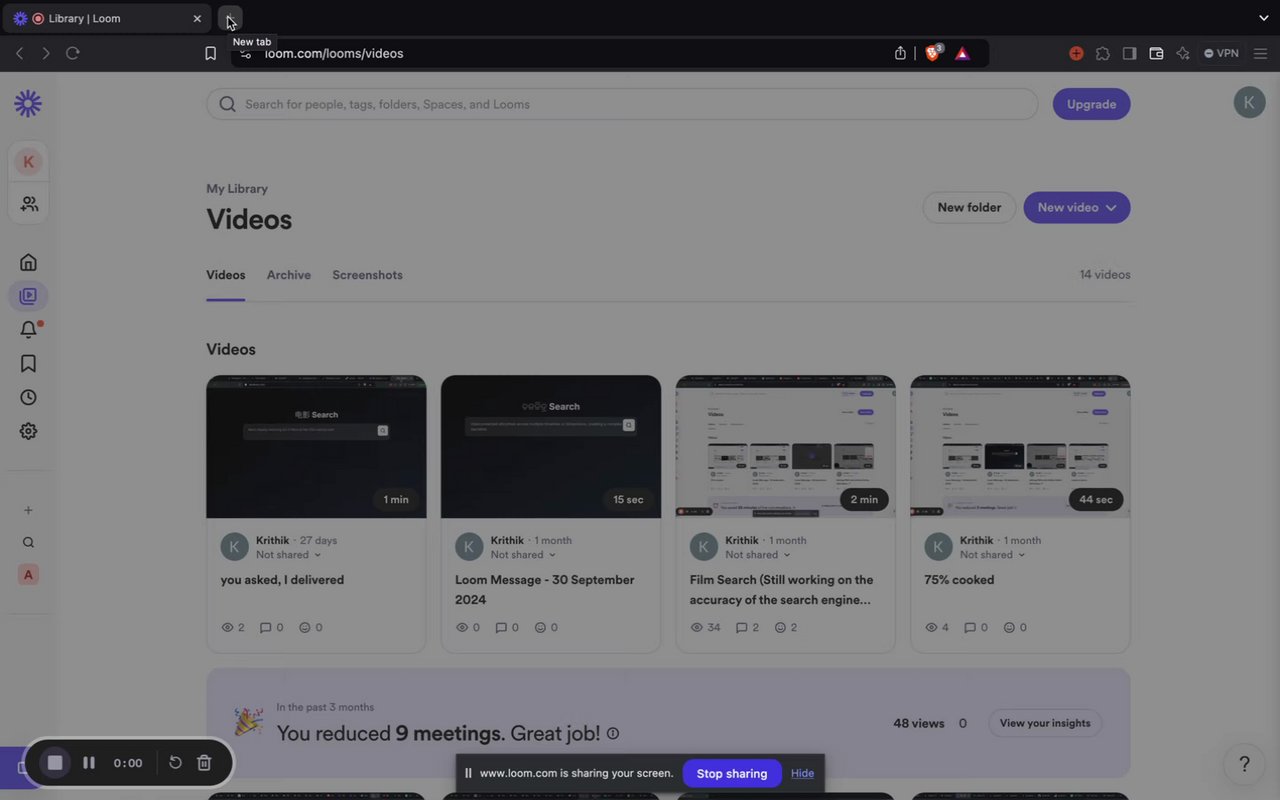Viewport: 1280px width, 800px height.
Task: Click the browser back arrow
Action: tap(20, 53)
